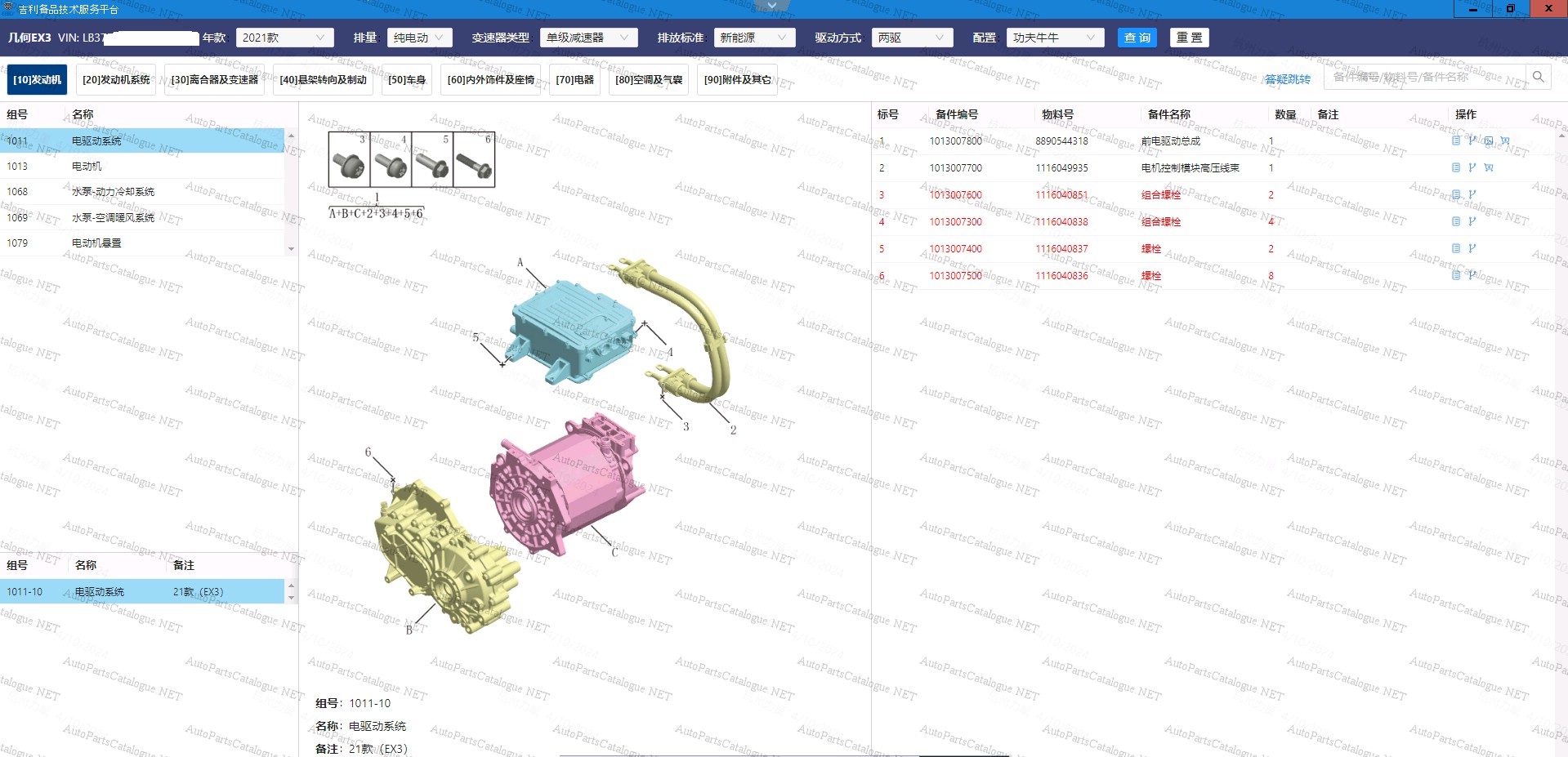The width and height of the screenshot is (1568, 757).
Task: Click the search magnifier icon
Action: pyautogui.click(x=1538, y=77)
